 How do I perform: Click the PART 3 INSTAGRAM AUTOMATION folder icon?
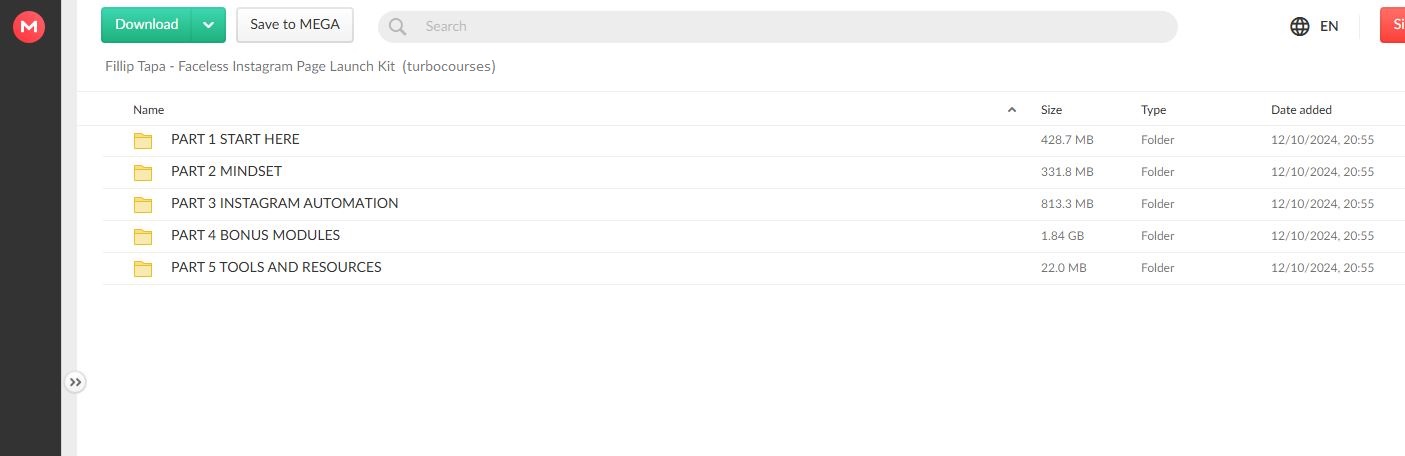143,204
